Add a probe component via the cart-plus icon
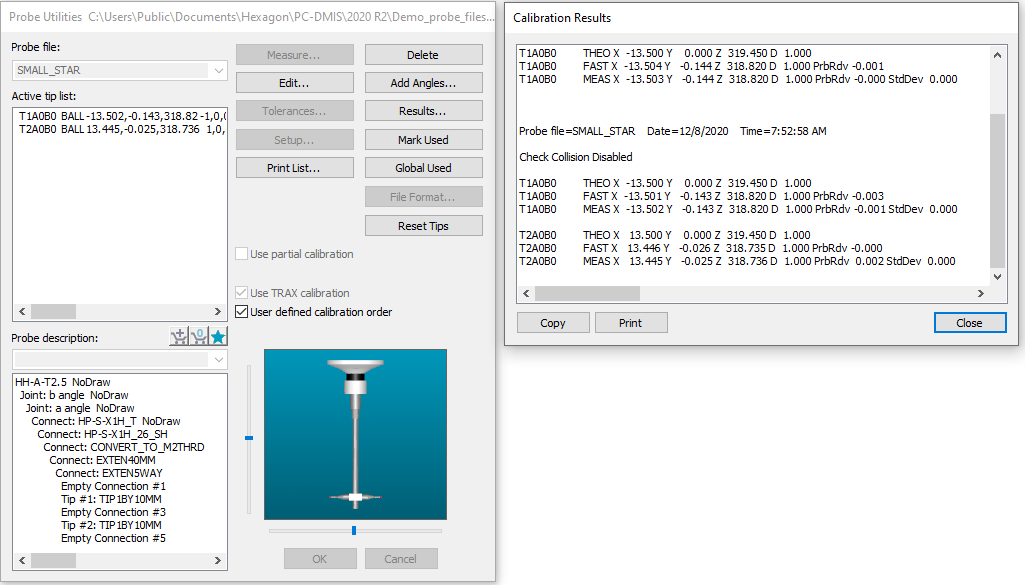Screen dimensions: 1025x585 coord(178,337)
